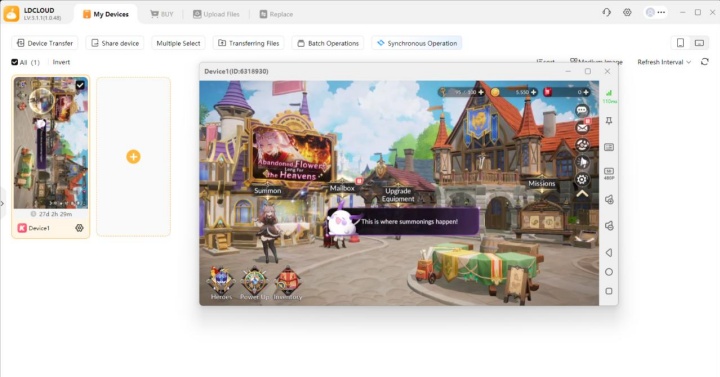Viewport: 720px width, 377px height.
Task: Decrease device volume in sidebar
Action: [609, 226]
